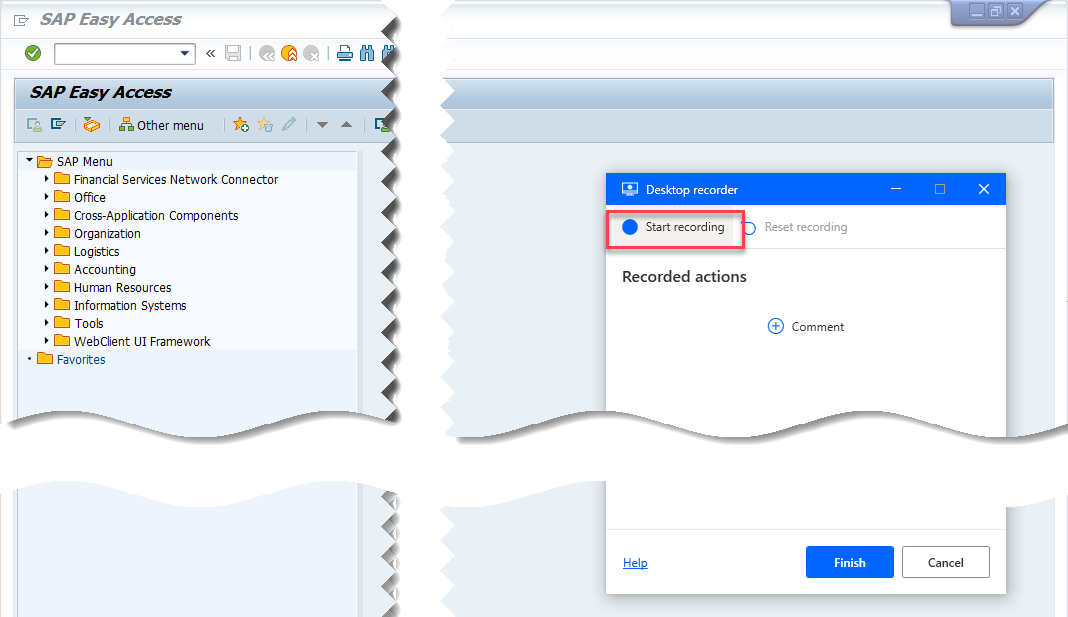Collapse the SAP Menu root node
Viewport: 1068px width, 617px height.
pos(29,161)
